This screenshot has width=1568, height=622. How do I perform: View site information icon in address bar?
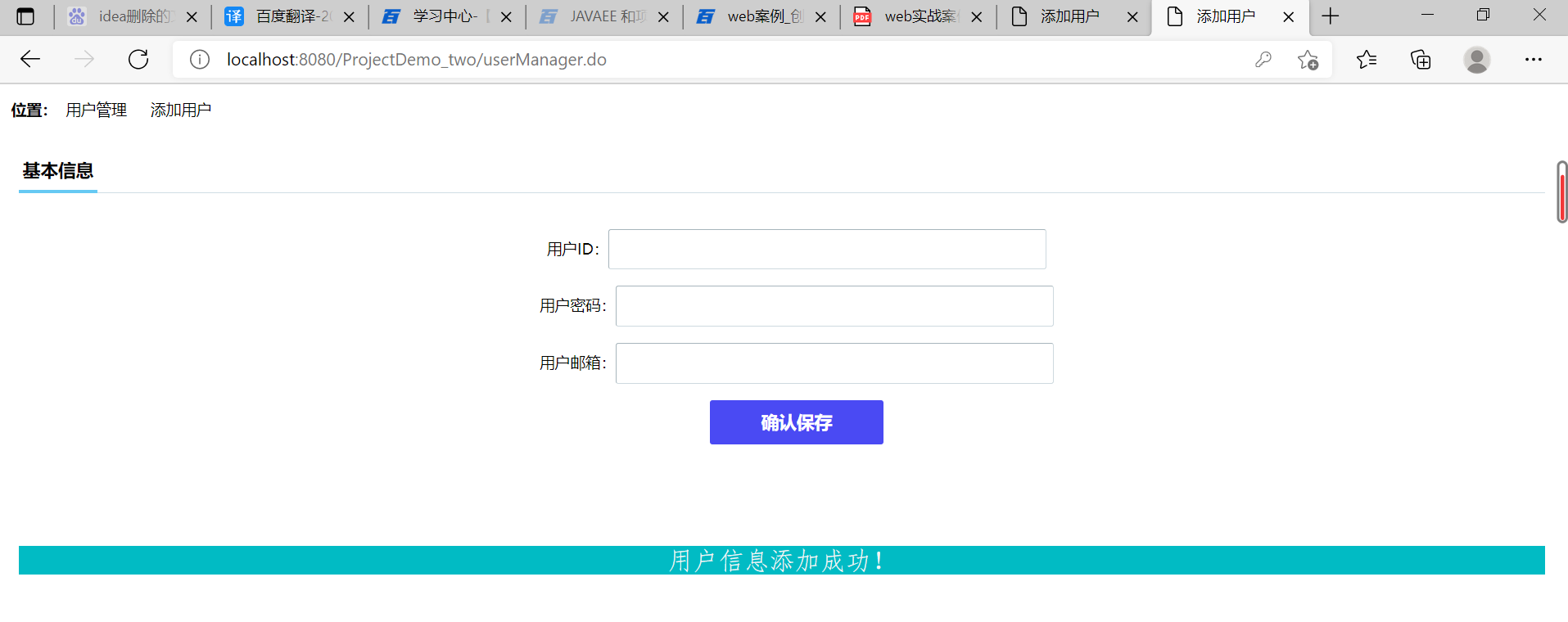click(200, 59)
